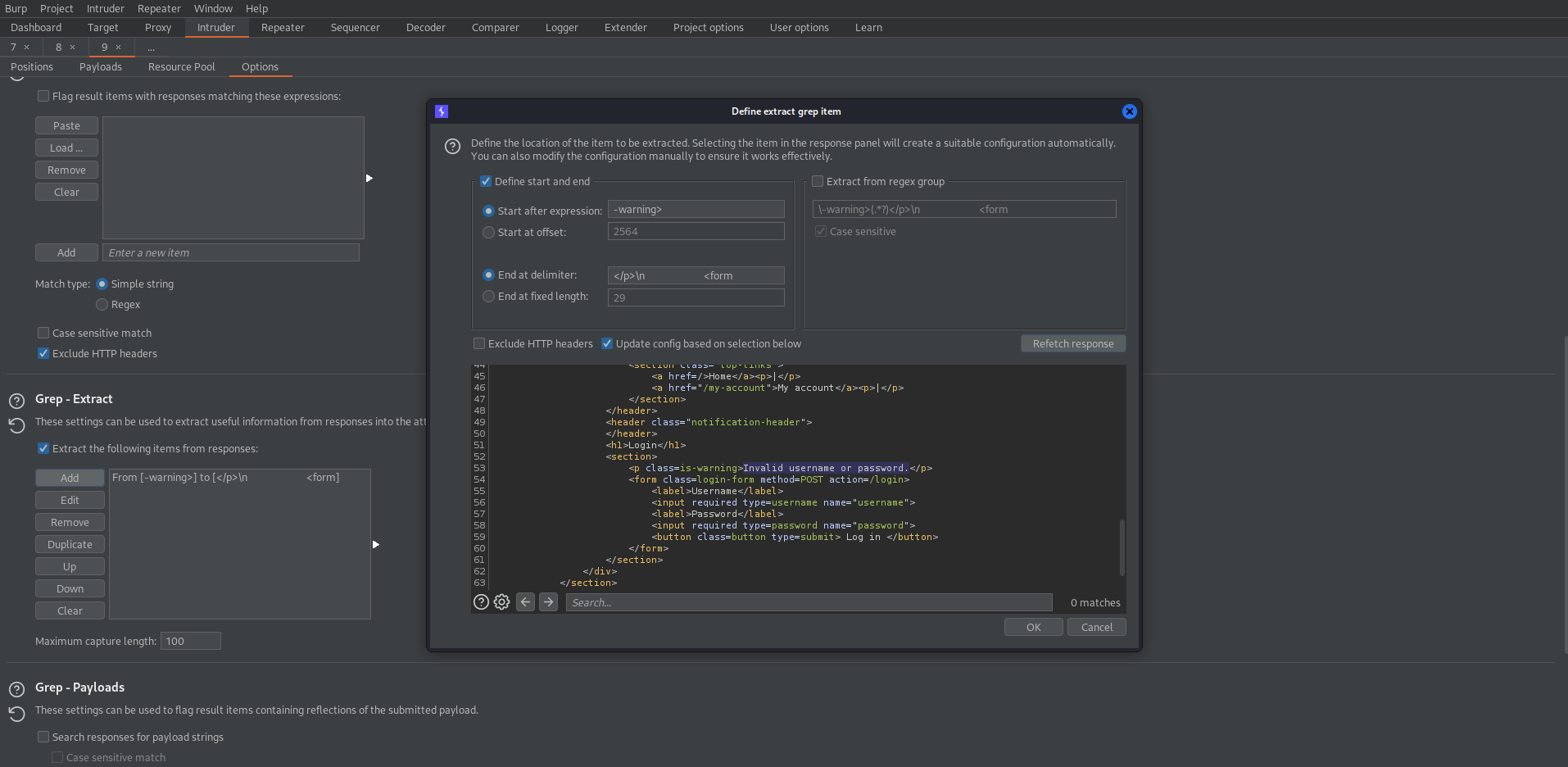This screenshot has height=767, width=1568.
Task: Open the search settings gear icon
Action: click(x=502, y=602)
